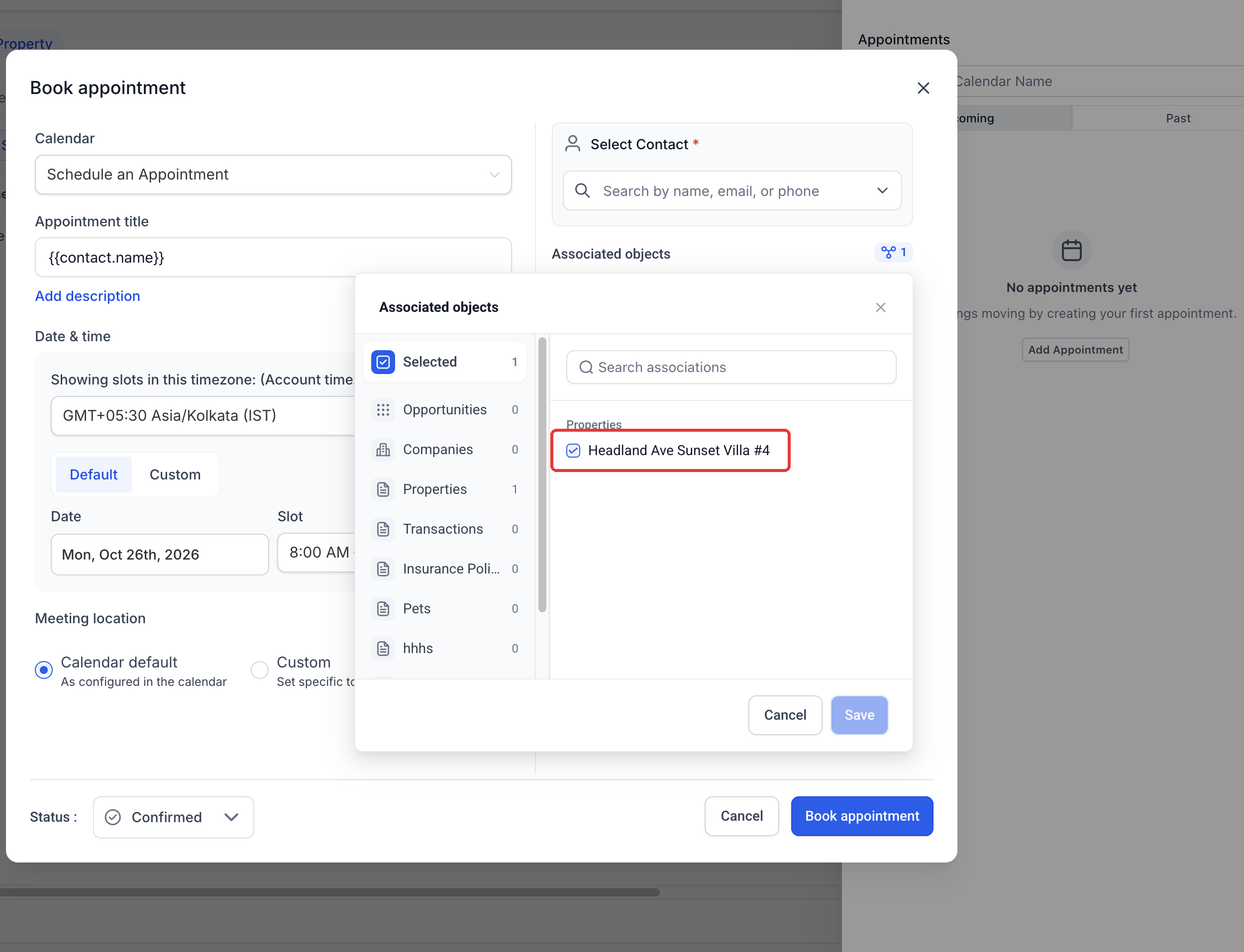
Task: Open the Confirmed status dropdown
Action: pos(174,817)
